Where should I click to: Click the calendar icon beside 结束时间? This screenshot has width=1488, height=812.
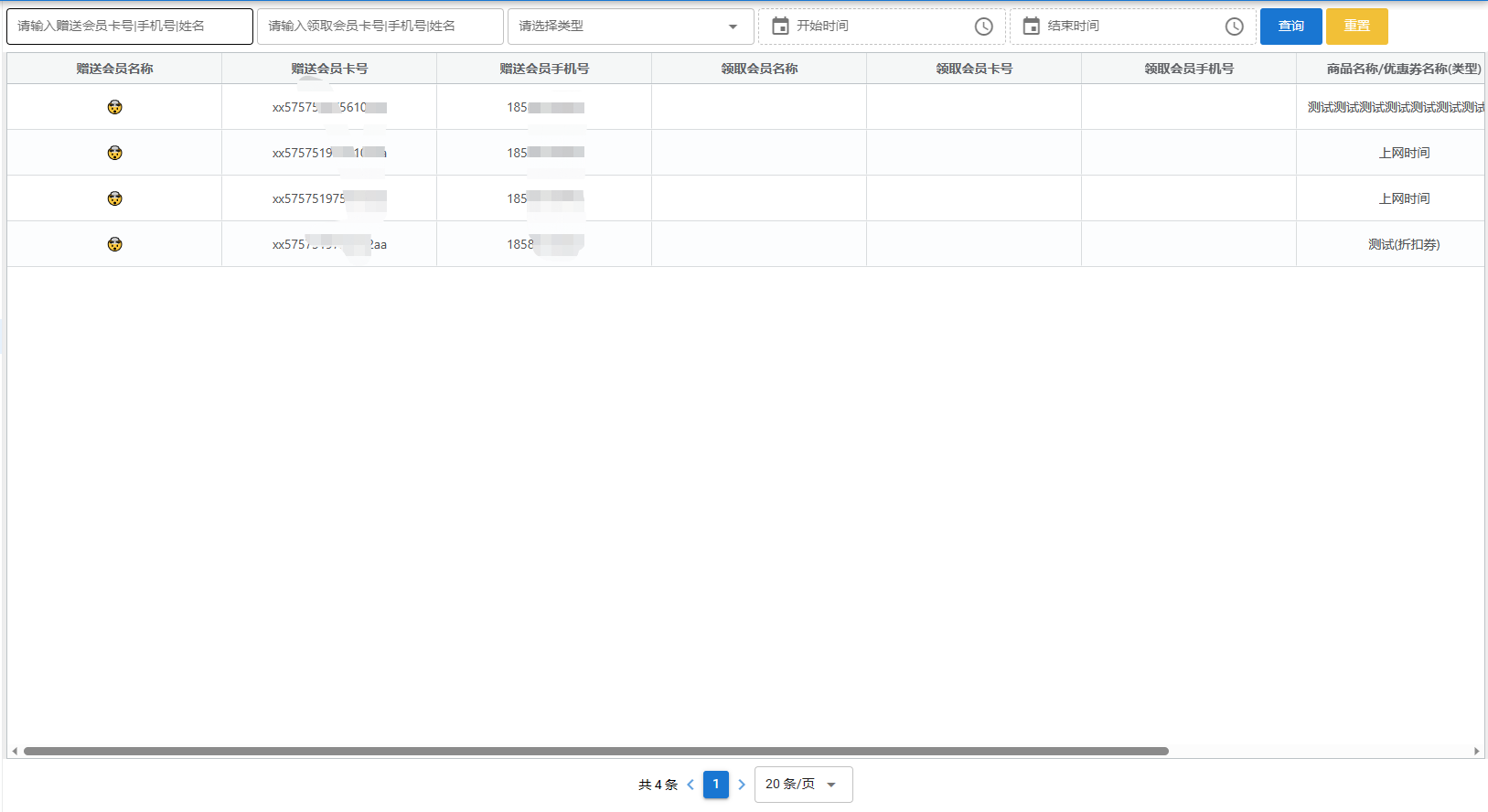[1031, 27]
